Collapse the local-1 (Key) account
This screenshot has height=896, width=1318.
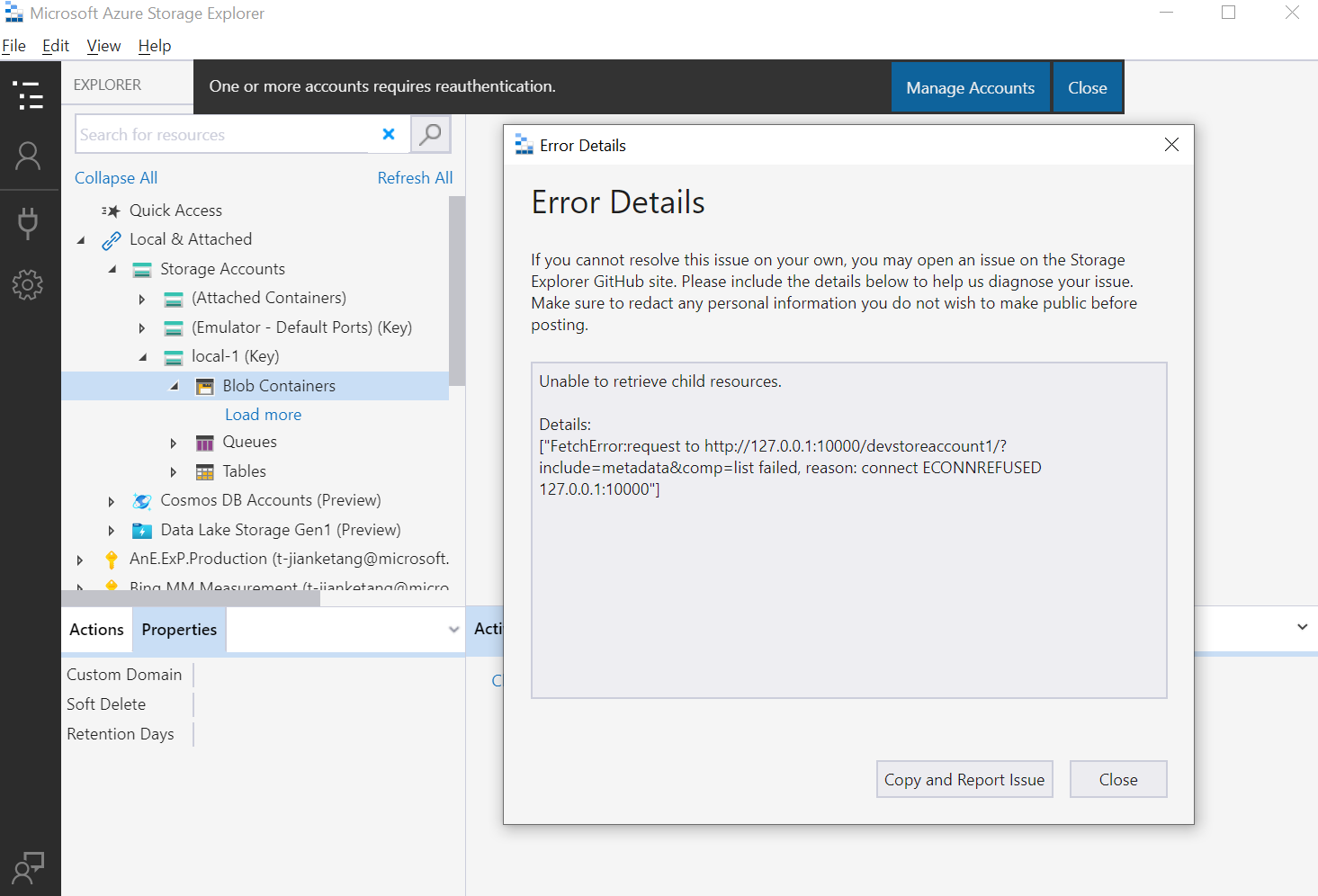[x=141, y=356]
